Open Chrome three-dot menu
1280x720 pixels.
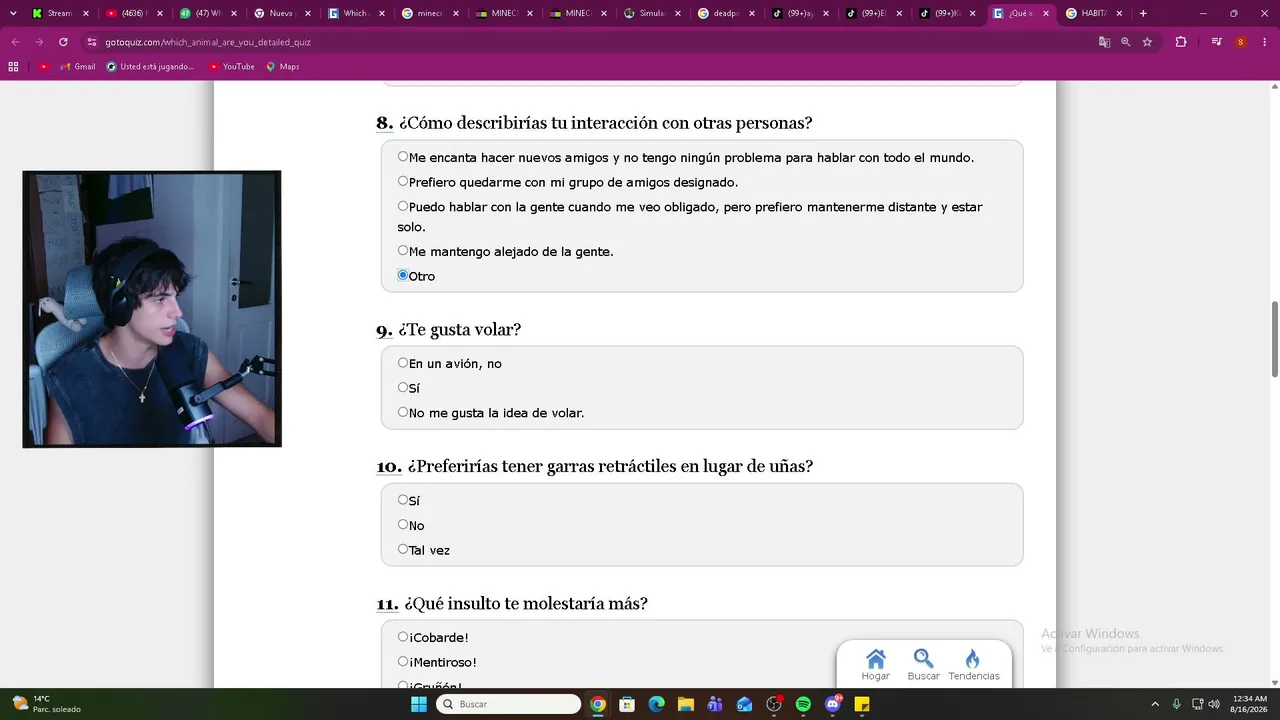pyautogui.click(x=1265, y=42)
